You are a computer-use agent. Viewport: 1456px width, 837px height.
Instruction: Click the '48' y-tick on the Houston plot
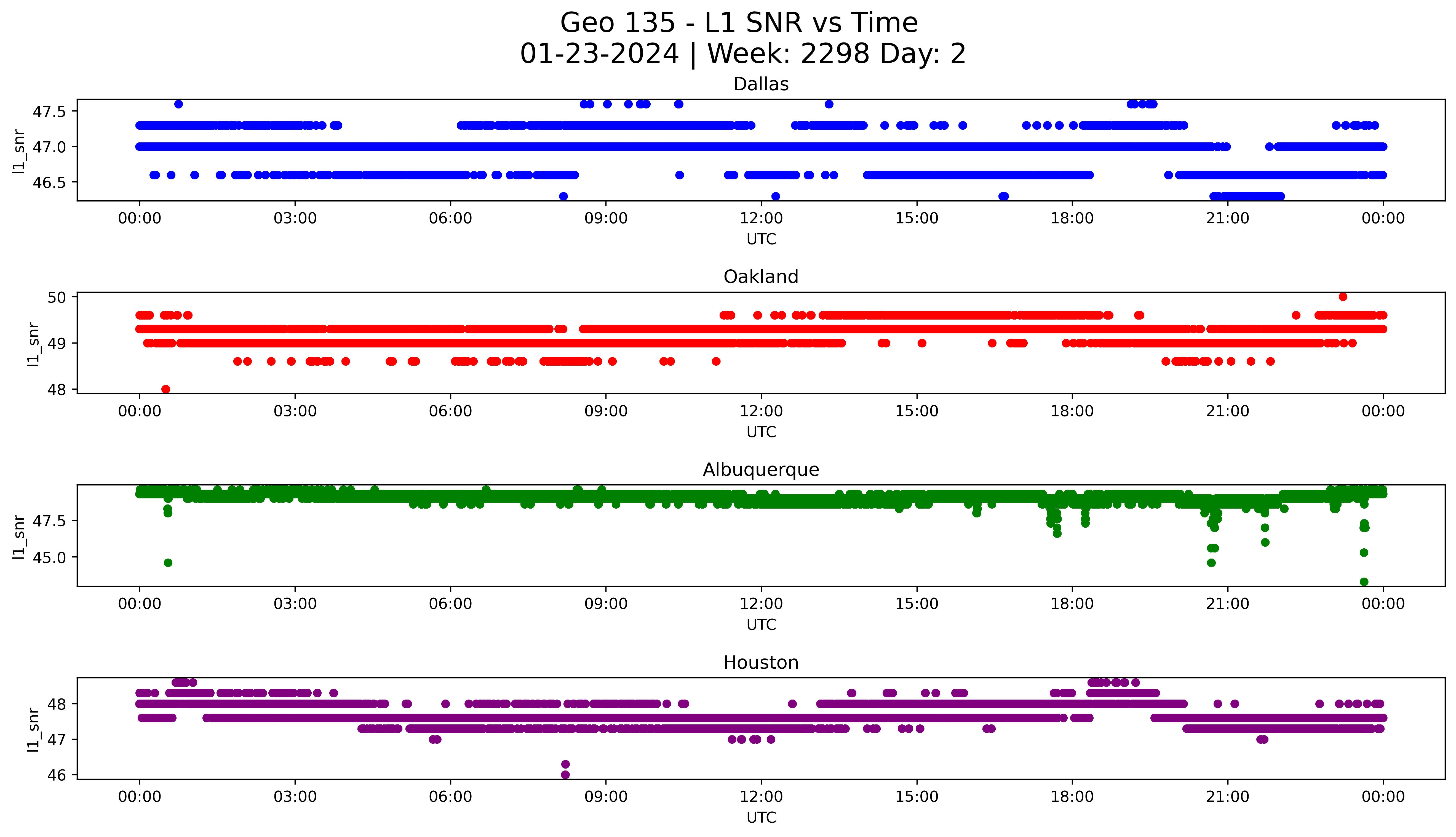point(56,704)
